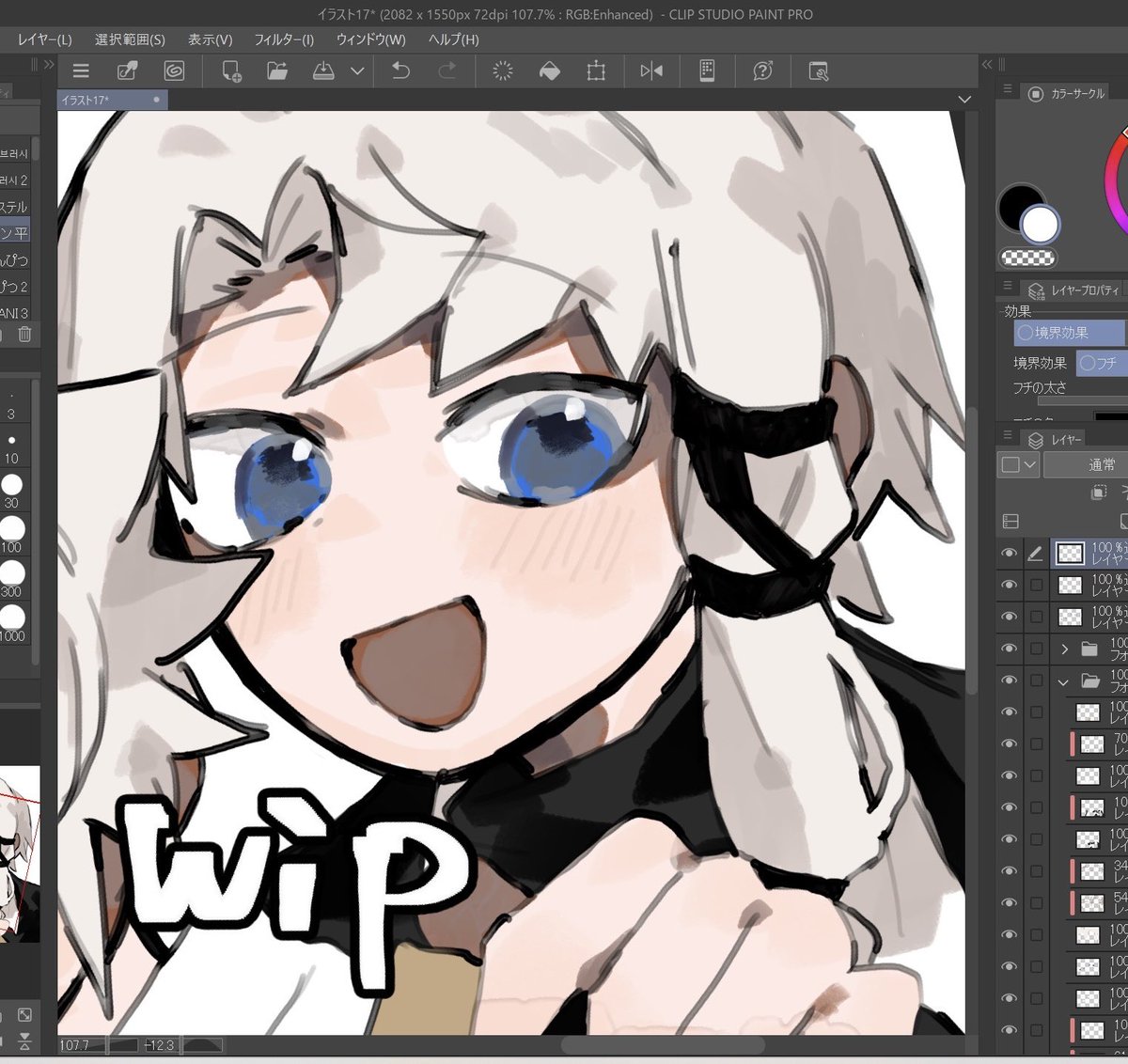Click the fill bucket icon
Screen dimensions: 1128x1064
pyautogui.click(x=550, y=71)
